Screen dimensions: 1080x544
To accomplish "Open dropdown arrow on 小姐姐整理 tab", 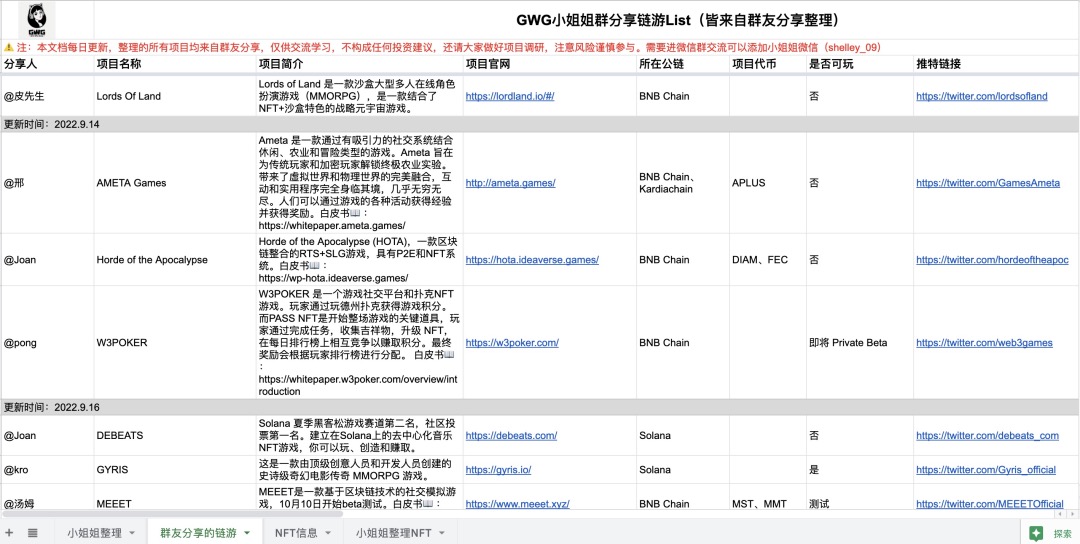I will point(131,533).
